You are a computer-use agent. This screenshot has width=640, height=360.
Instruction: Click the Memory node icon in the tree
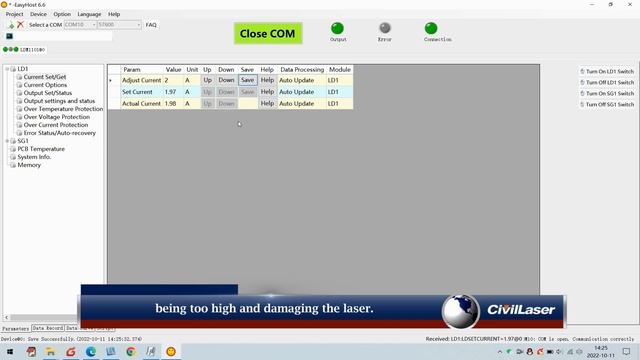pos(13,165)
